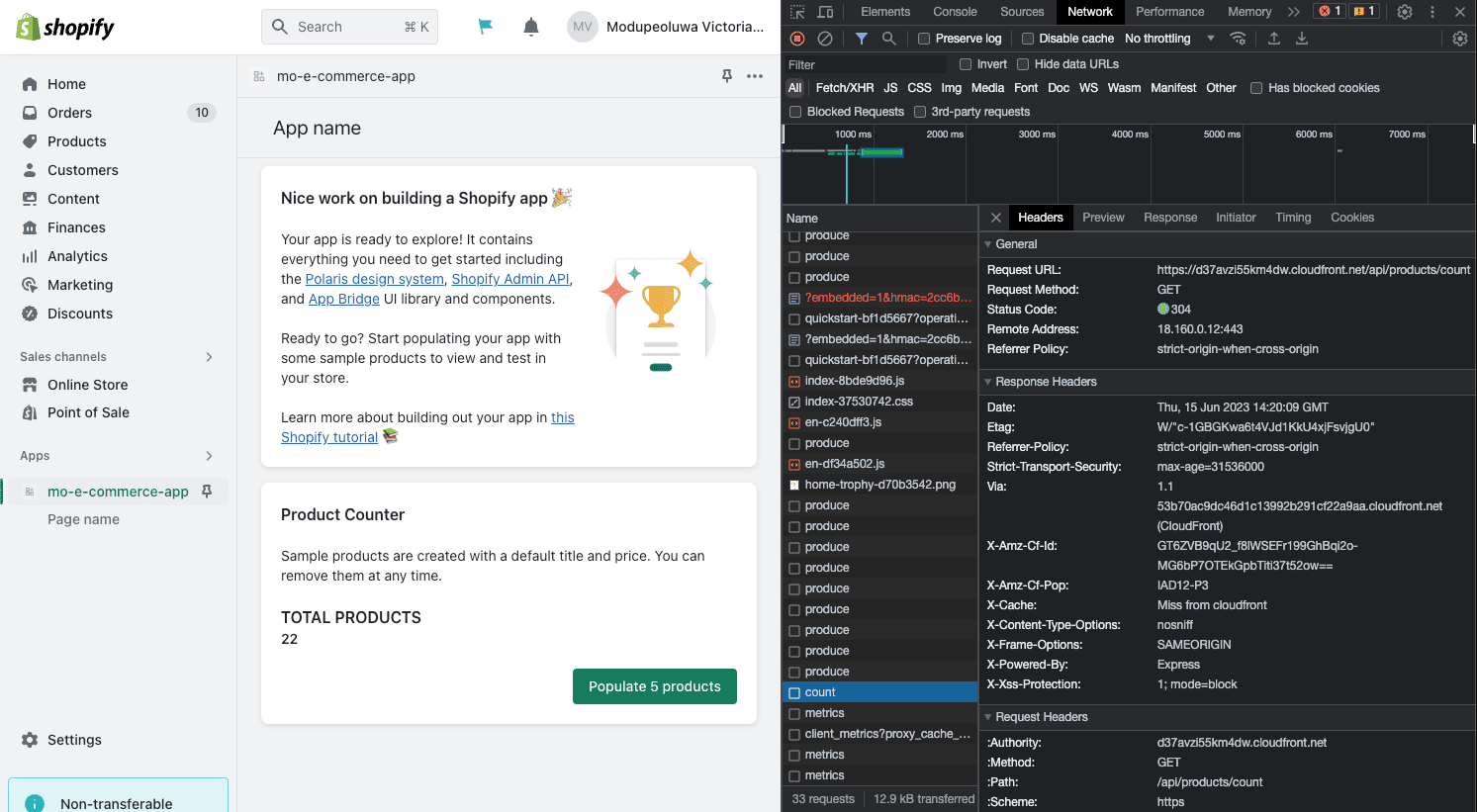The width and height of the screenshot is (1477, 812).
Task: Clear the network log
Action: click(x=825, y=39)
